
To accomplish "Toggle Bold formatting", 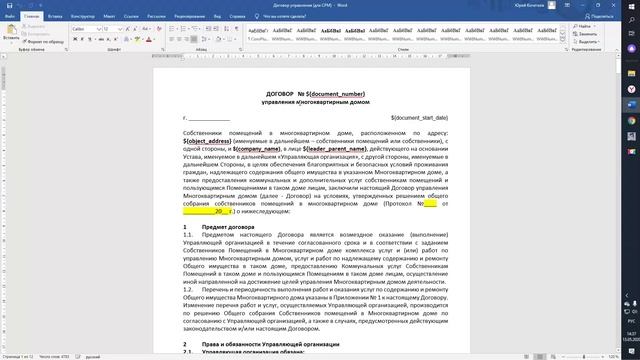I will coord(75,39).
